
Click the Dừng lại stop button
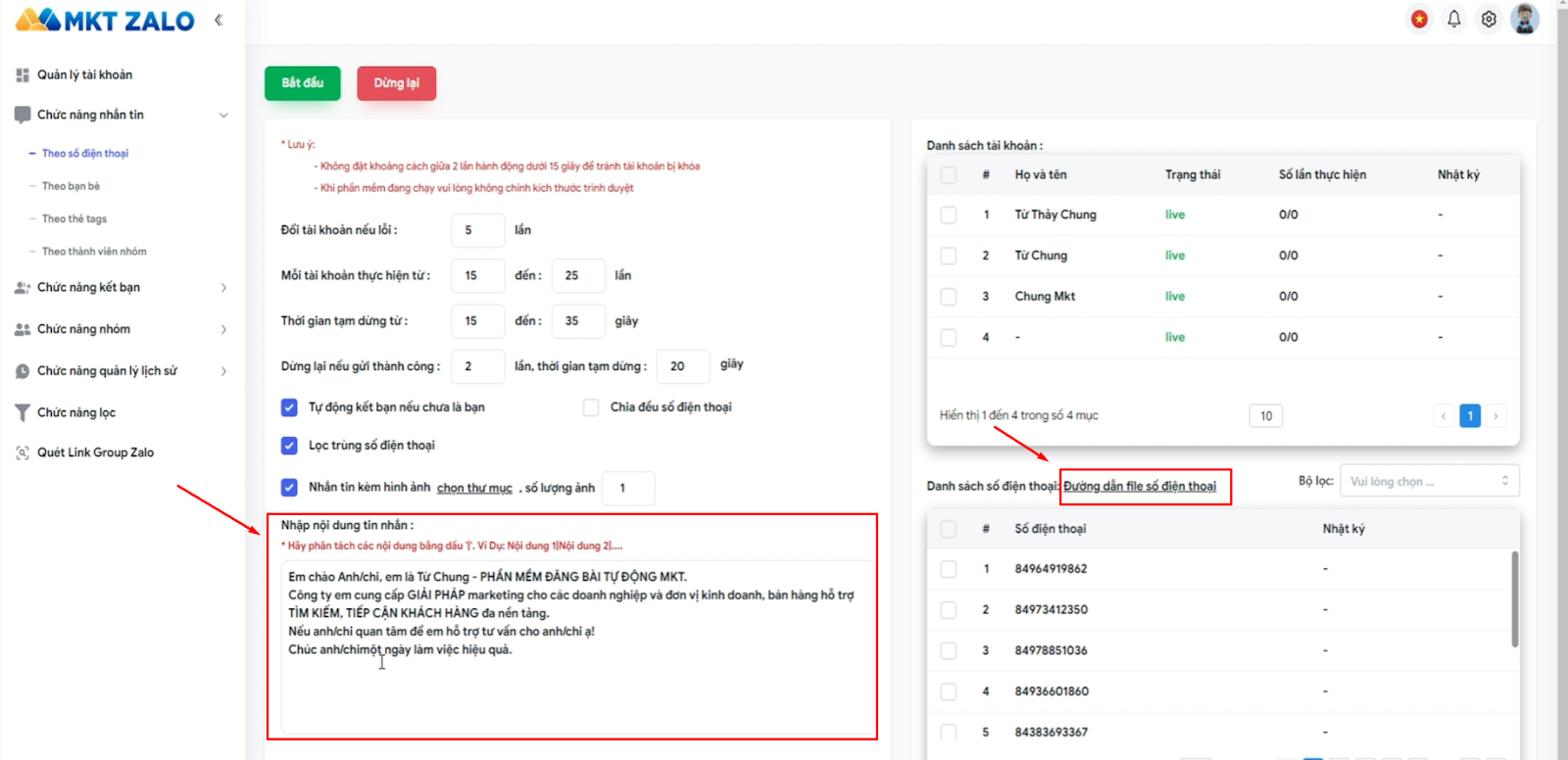click(x=396, y=83)
